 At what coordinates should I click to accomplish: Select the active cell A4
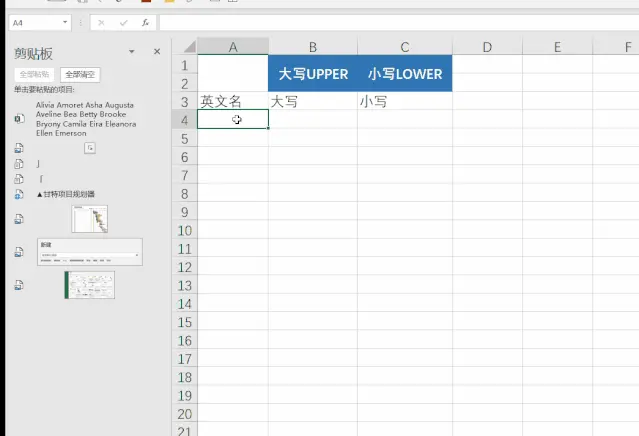[233, 119]
